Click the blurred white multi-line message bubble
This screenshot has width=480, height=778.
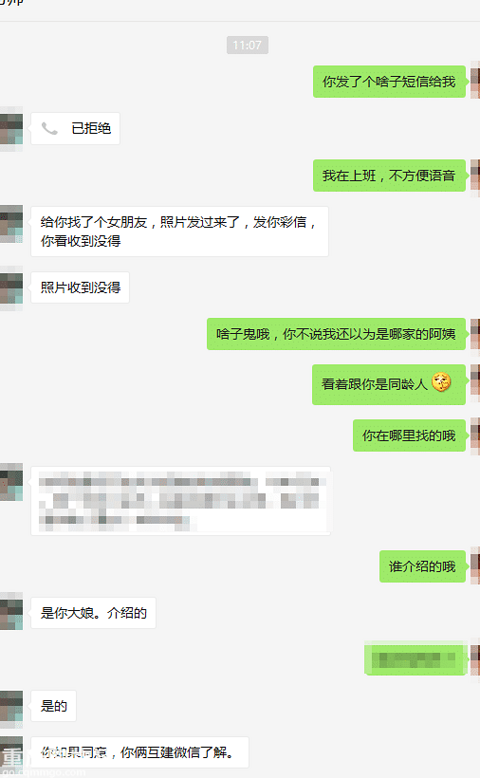tap(181, 501)
